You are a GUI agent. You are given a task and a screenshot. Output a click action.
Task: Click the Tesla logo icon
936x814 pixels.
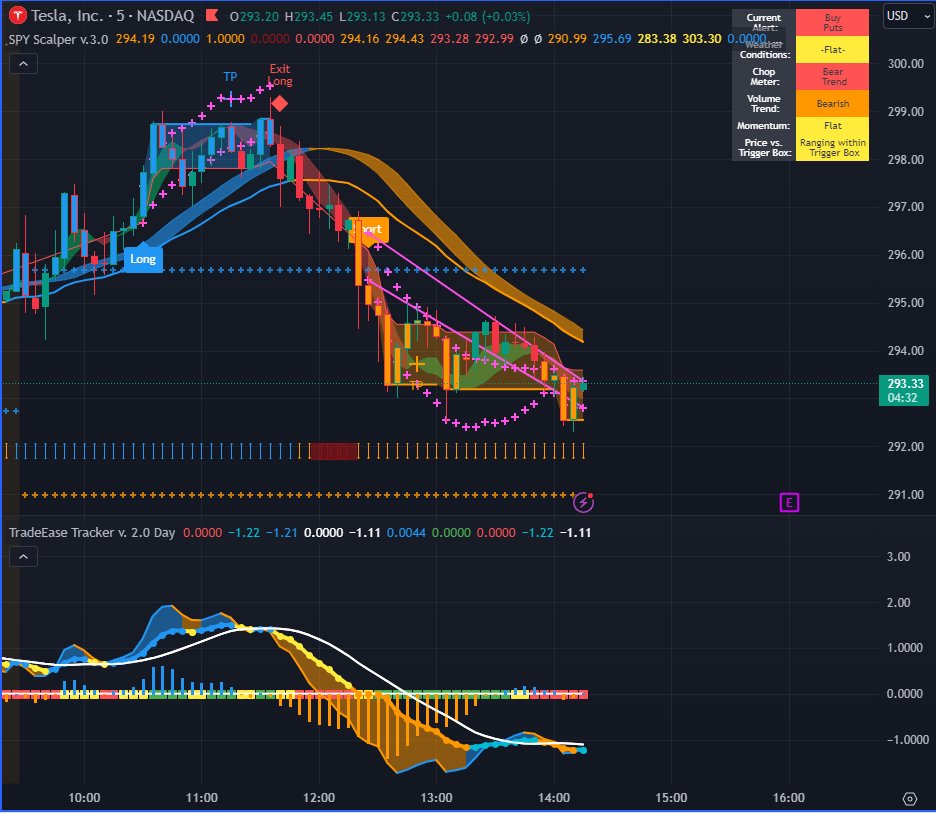click(17, 16)
